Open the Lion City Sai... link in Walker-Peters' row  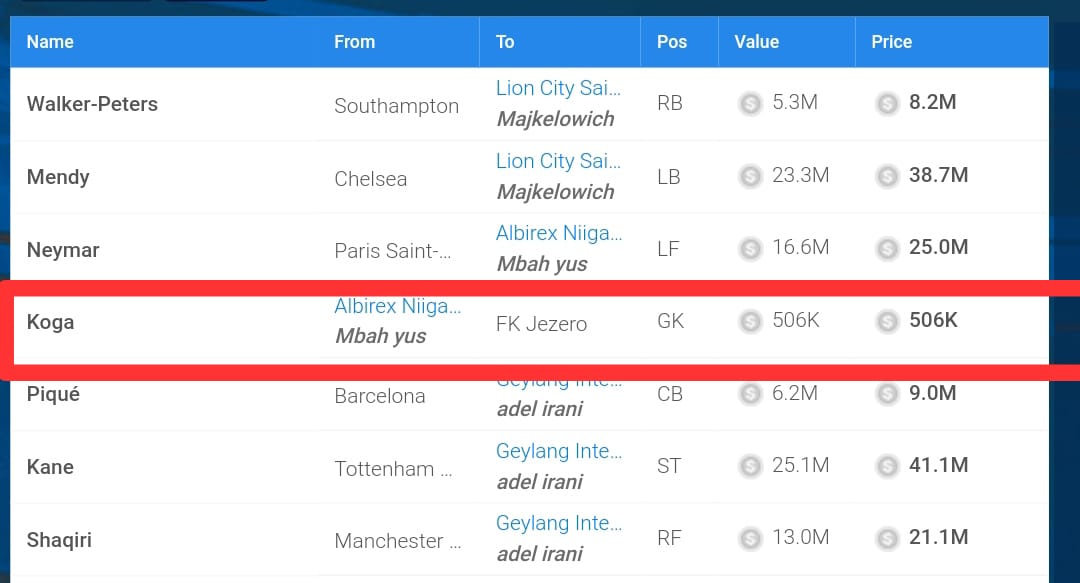558,88
